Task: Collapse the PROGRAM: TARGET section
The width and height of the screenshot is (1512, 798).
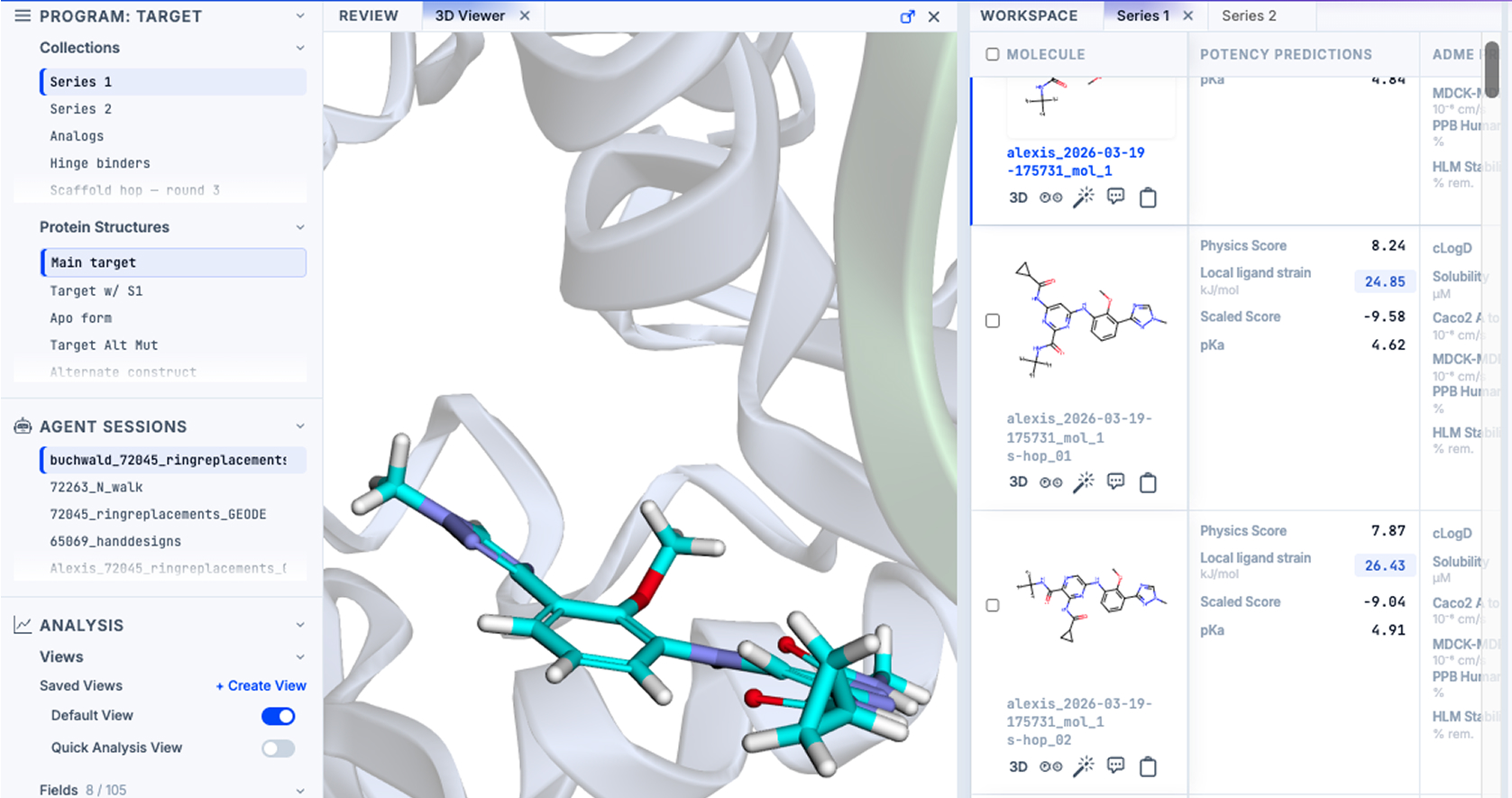Action: [300, 16]
